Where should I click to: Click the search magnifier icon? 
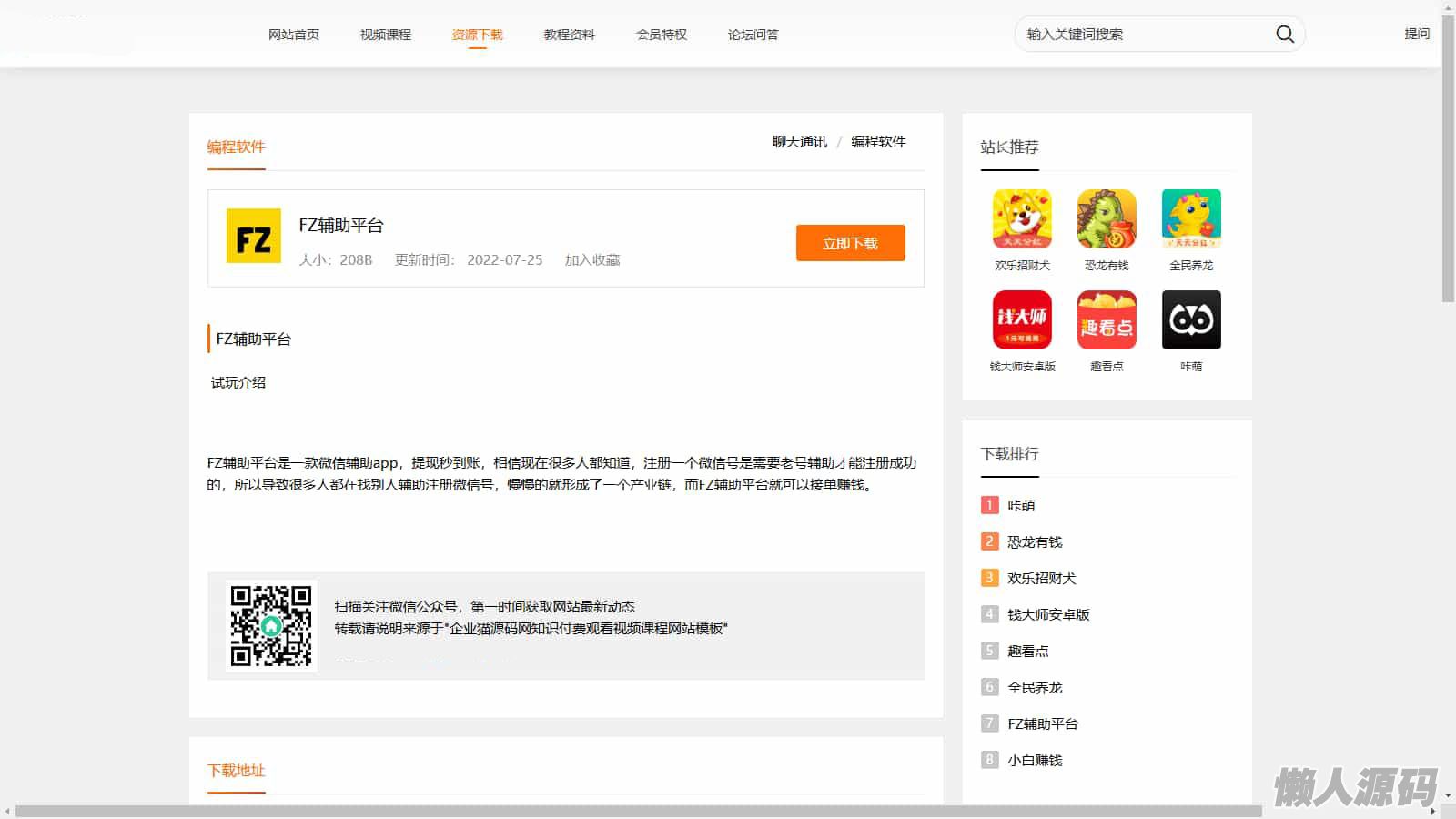pyautogui.click(x=1284, y=35)
